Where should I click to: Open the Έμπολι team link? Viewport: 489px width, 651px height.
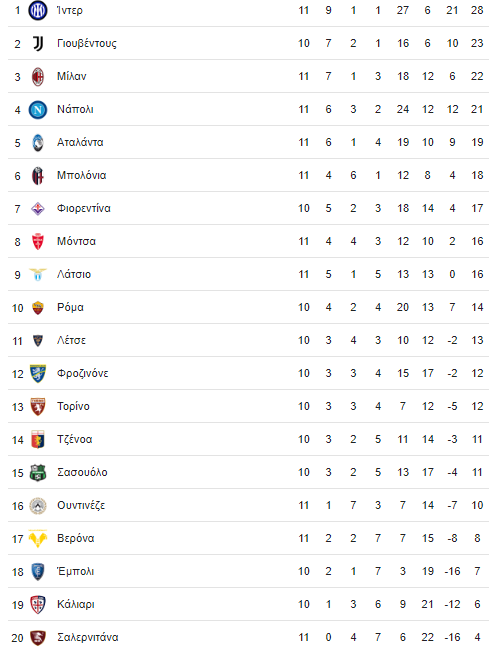75,571
